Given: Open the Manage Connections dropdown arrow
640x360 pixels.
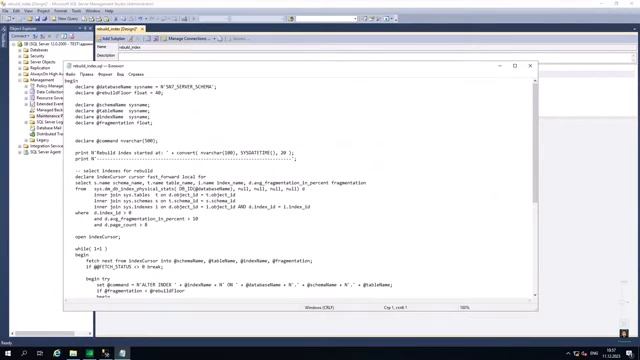Looking at the screenshot, I should (x=214, y=38).
